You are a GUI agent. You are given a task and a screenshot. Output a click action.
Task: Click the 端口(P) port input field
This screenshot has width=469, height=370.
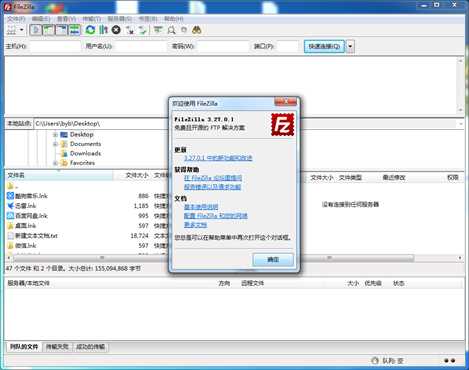(x=287, y=46)
